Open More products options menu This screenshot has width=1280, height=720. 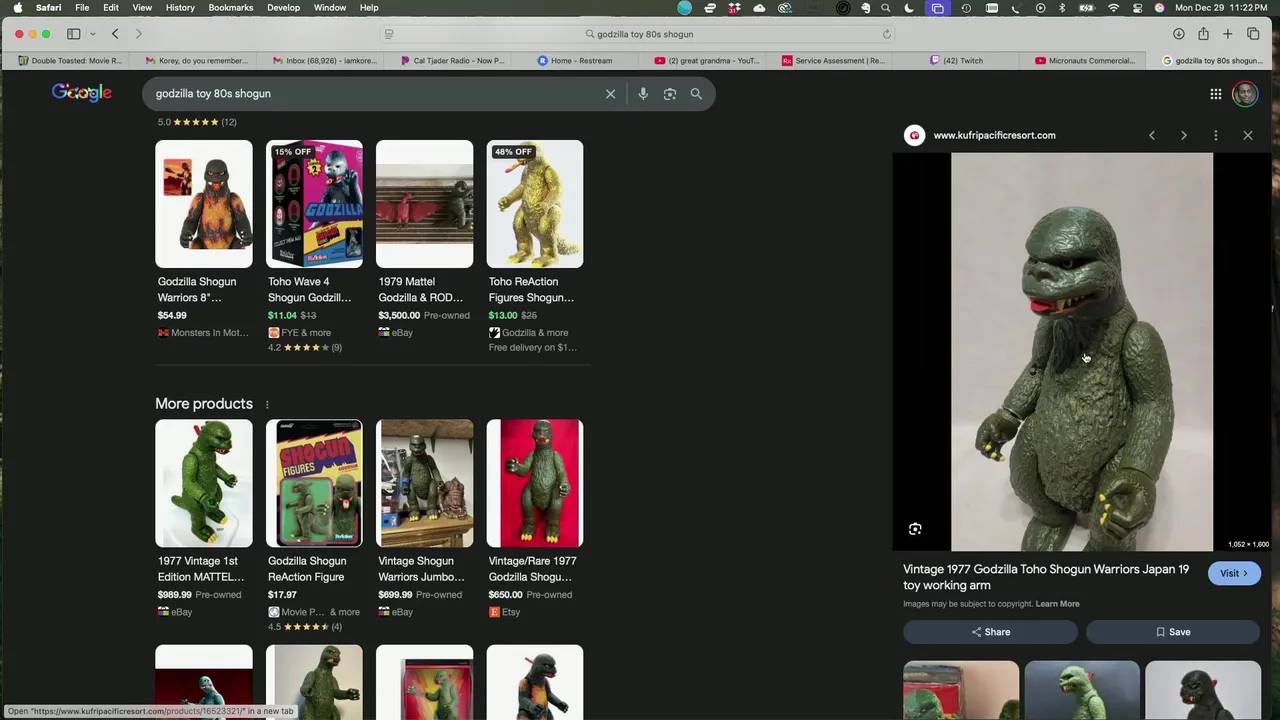point(267,404)
